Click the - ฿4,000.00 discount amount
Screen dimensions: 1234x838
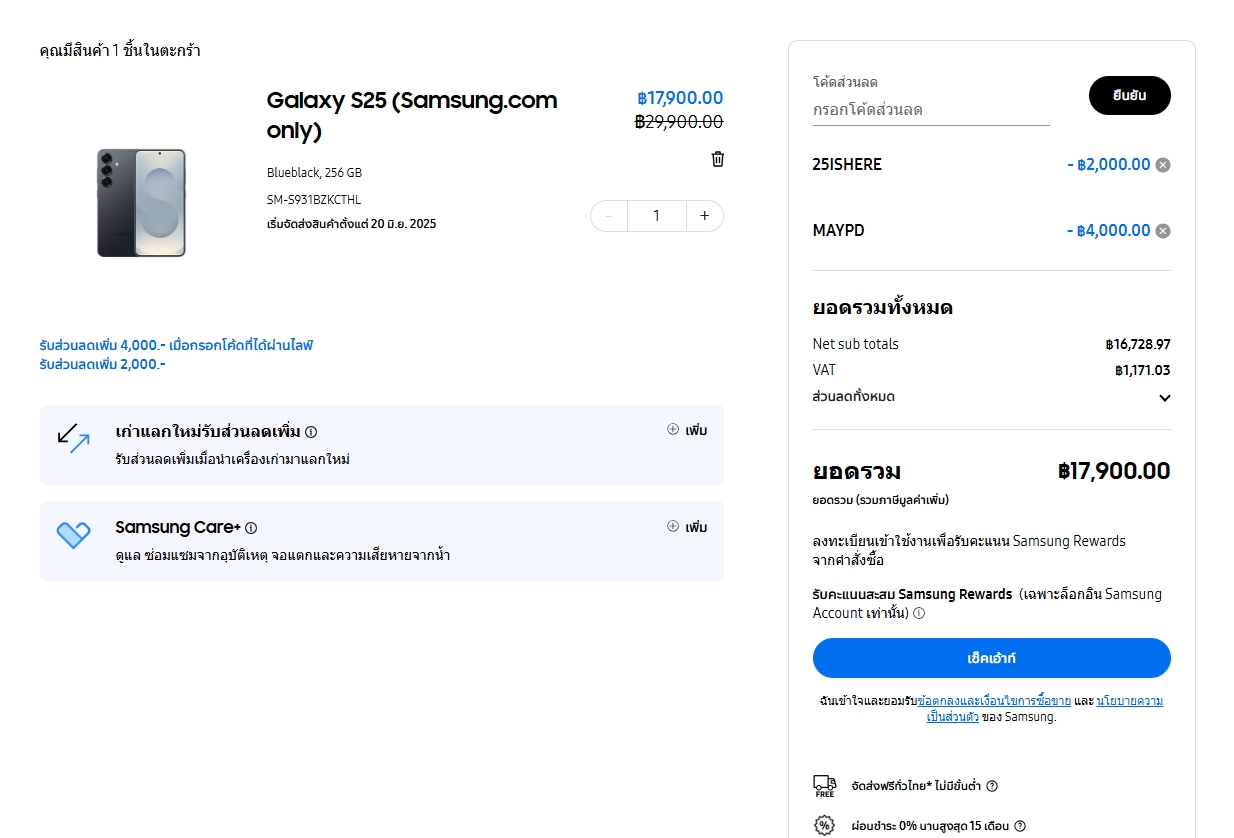point(1109,231)
